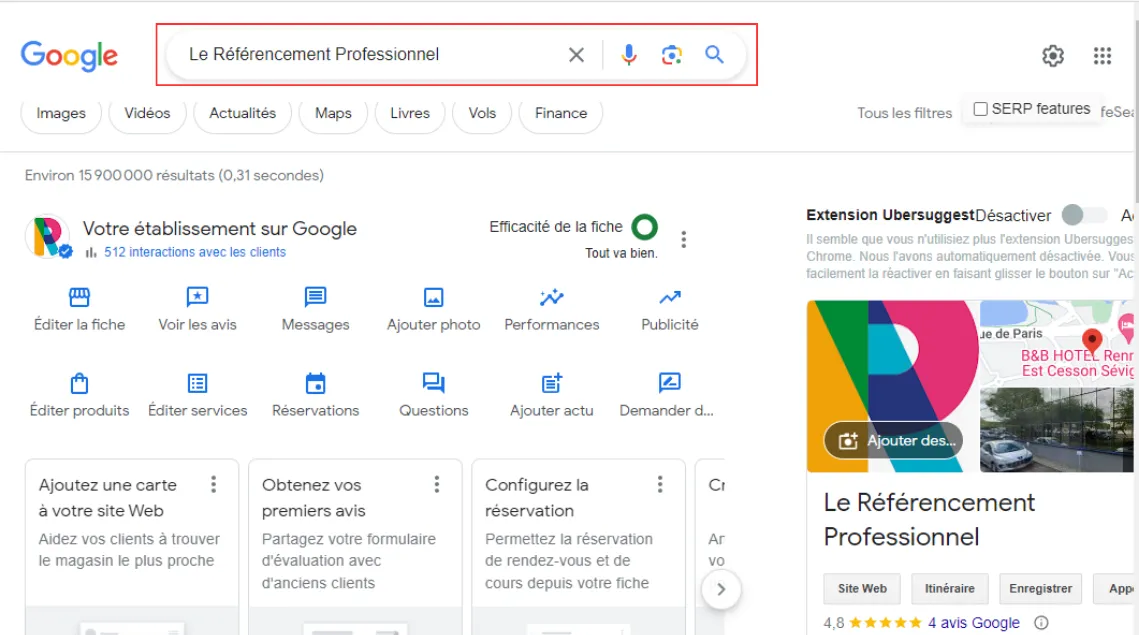Image resolution: width=1139 pixels, height=635 pixels.
Task: Click the Le Référencement Professionnel panel title
Action: pyautogui.click(x=929, y=519)
